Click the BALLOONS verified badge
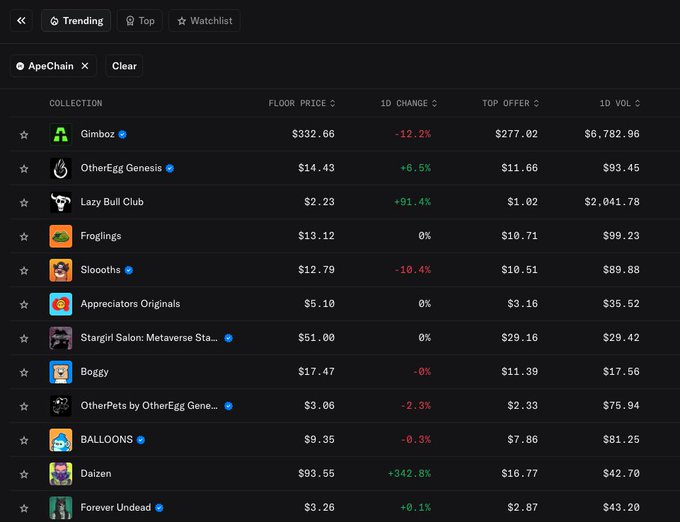 point(141,440)
